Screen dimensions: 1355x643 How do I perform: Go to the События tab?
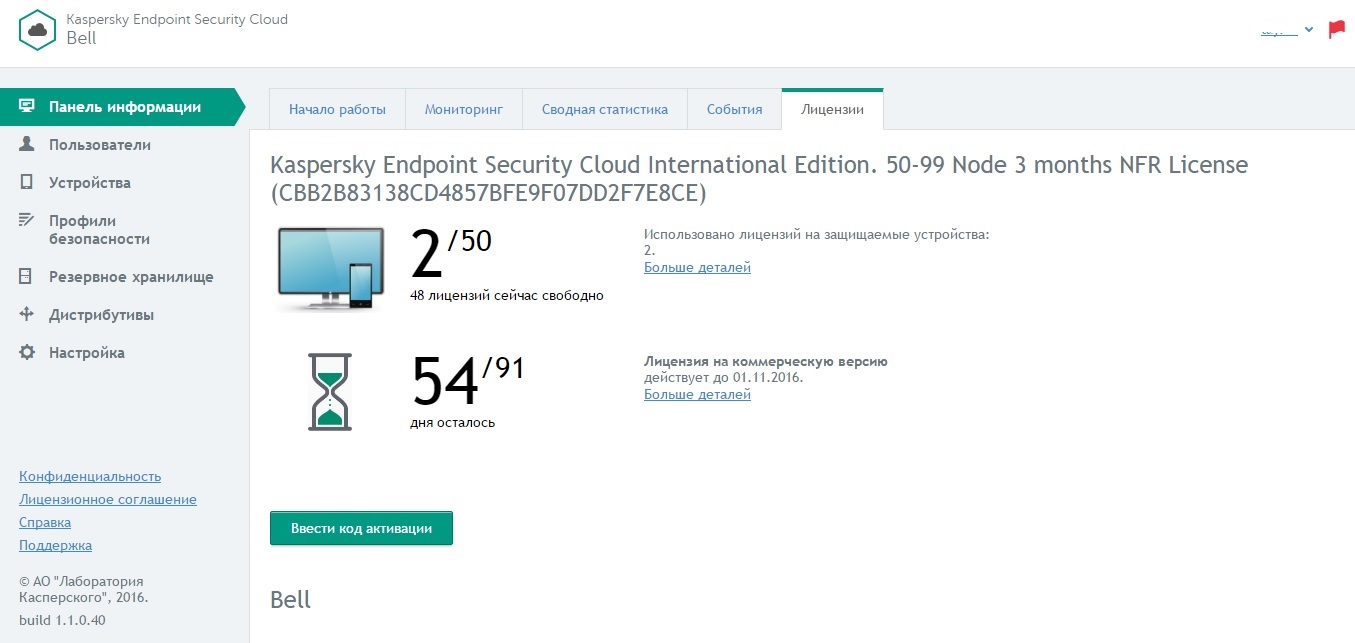734,110
